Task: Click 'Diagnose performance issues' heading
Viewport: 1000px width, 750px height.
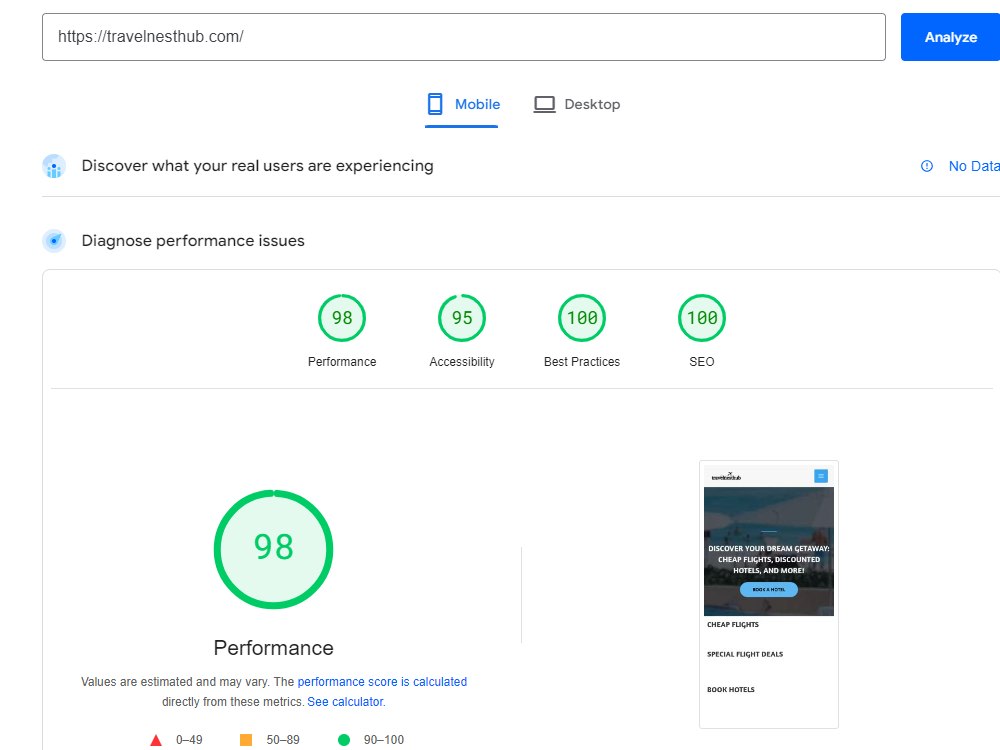Action: (193, 240)
